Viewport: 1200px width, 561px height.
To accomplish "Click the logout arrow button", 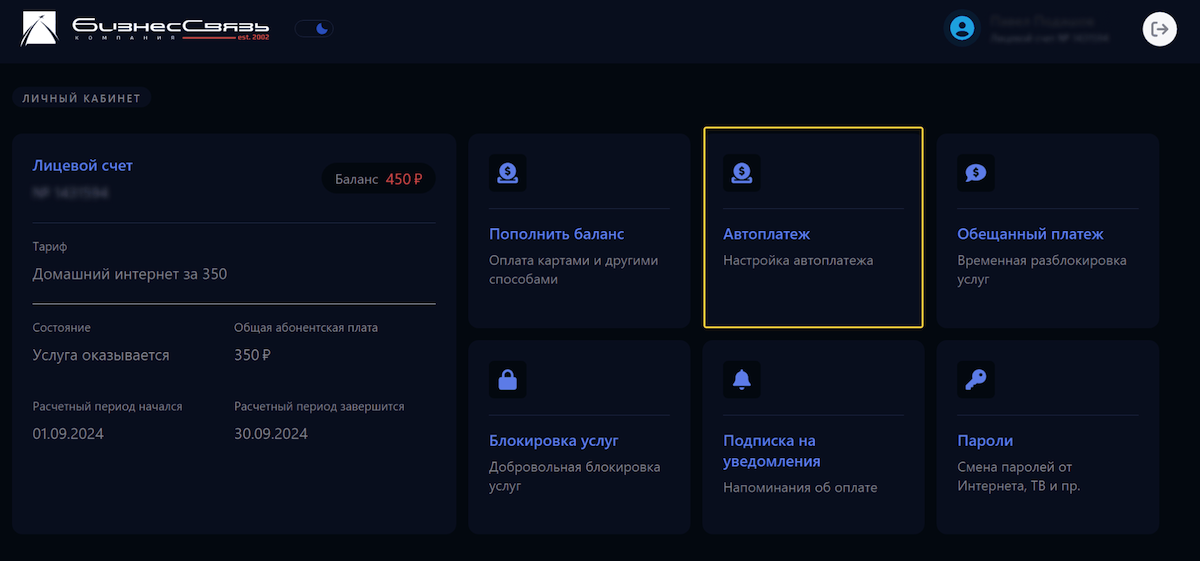I will pos(1159,29).
